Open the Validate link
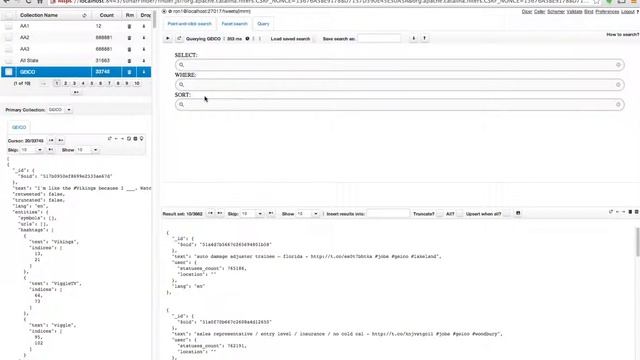This screenshot has height=360, width=640. coord(574,11)
